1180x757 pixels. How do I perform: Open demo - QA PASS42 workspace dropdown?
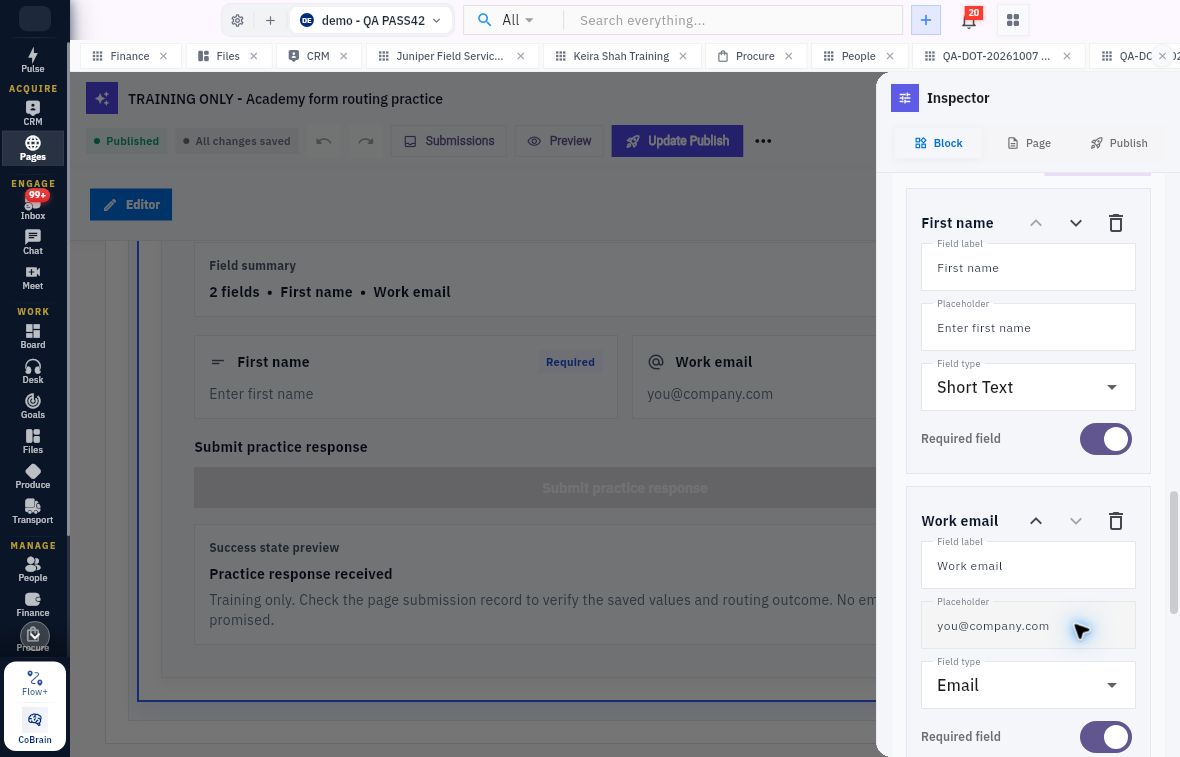point(371,20)
